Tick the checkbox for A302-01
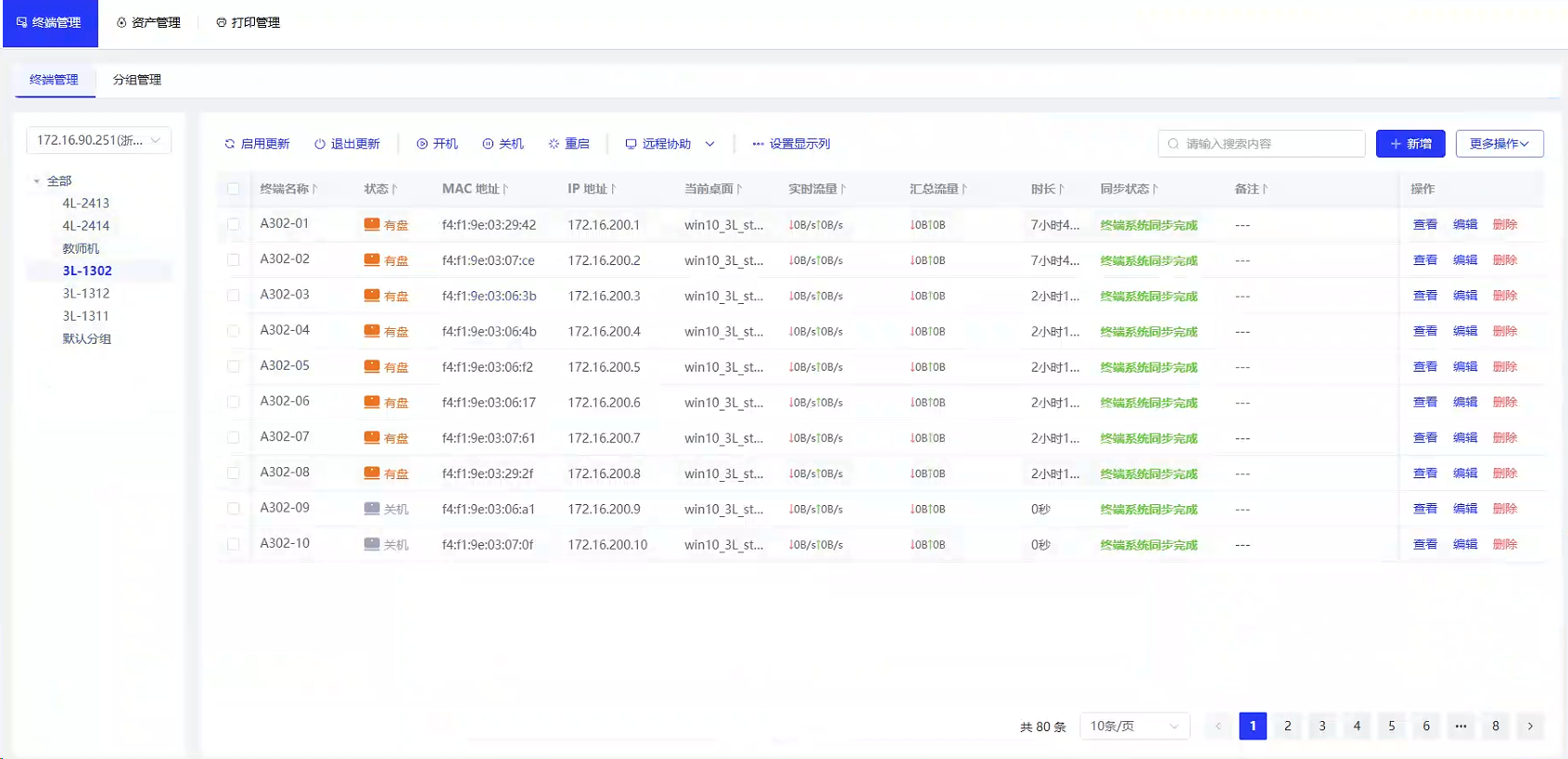1568x759 pixels. pos(234,224)
